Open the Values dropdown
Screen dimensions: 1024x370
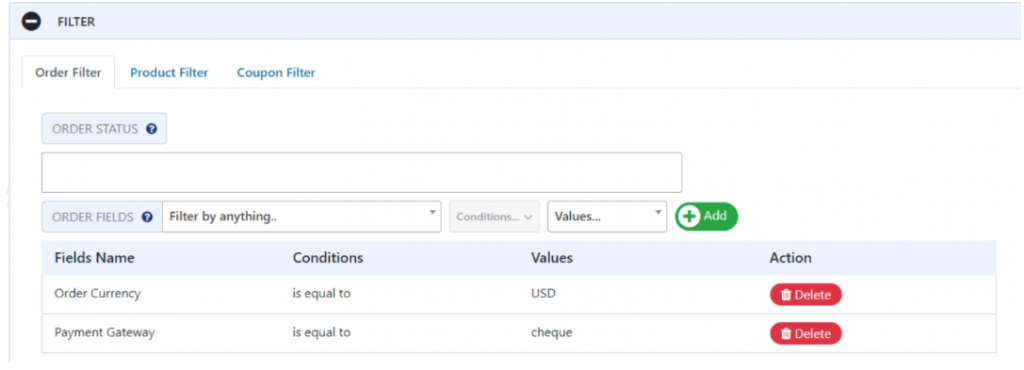click(607, 217)
